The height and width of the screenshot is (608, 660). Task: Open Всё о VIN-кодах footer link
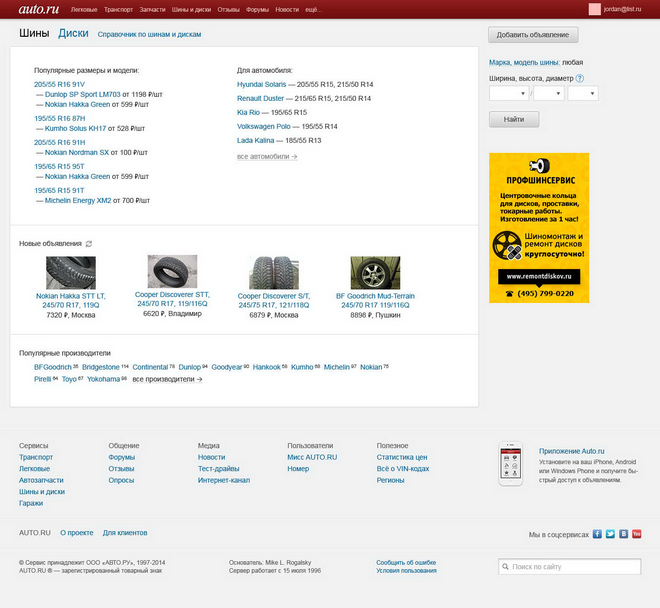pyautogui.click(x=403, y=469)
